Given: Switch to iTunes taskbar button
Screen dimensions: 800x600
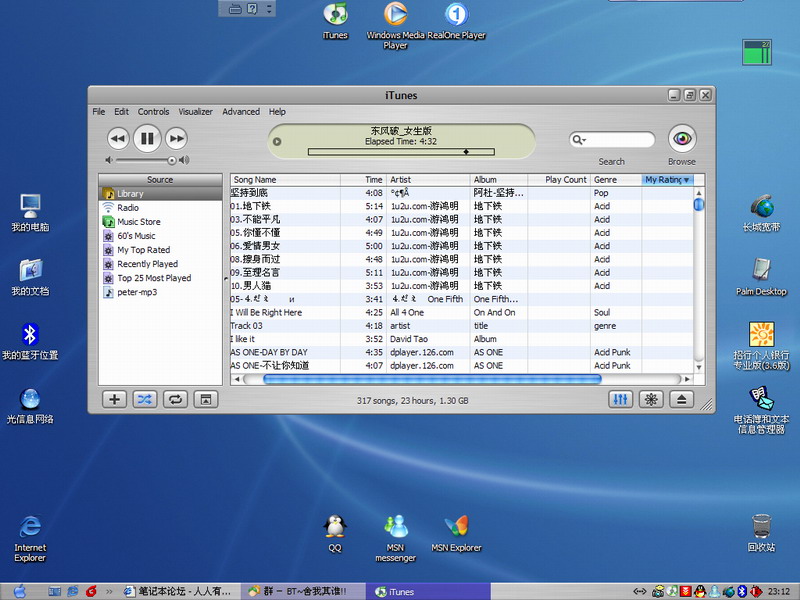Looking at the screenshot, I should coord(429,591).
